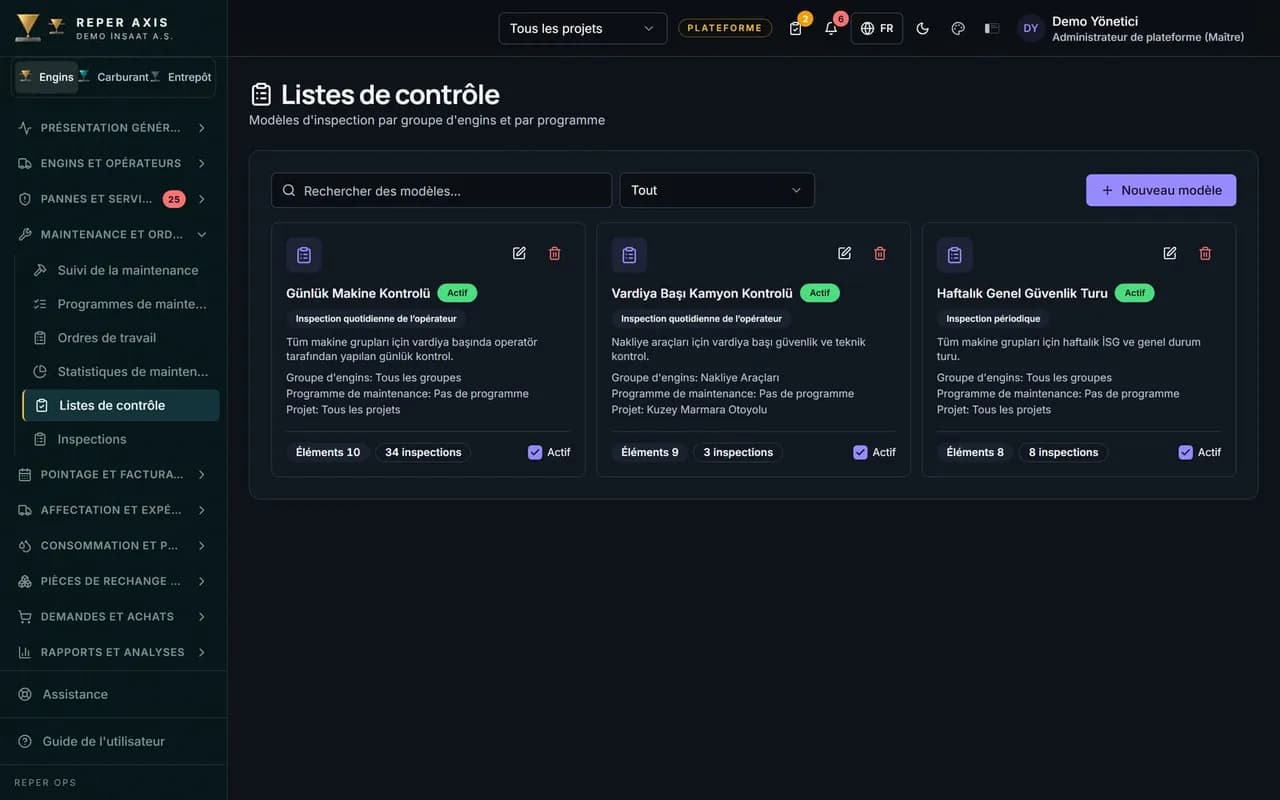This screenshot has height=800, width=1280.
Task: Open the theme palette icon
Action: tap(958, 28)
